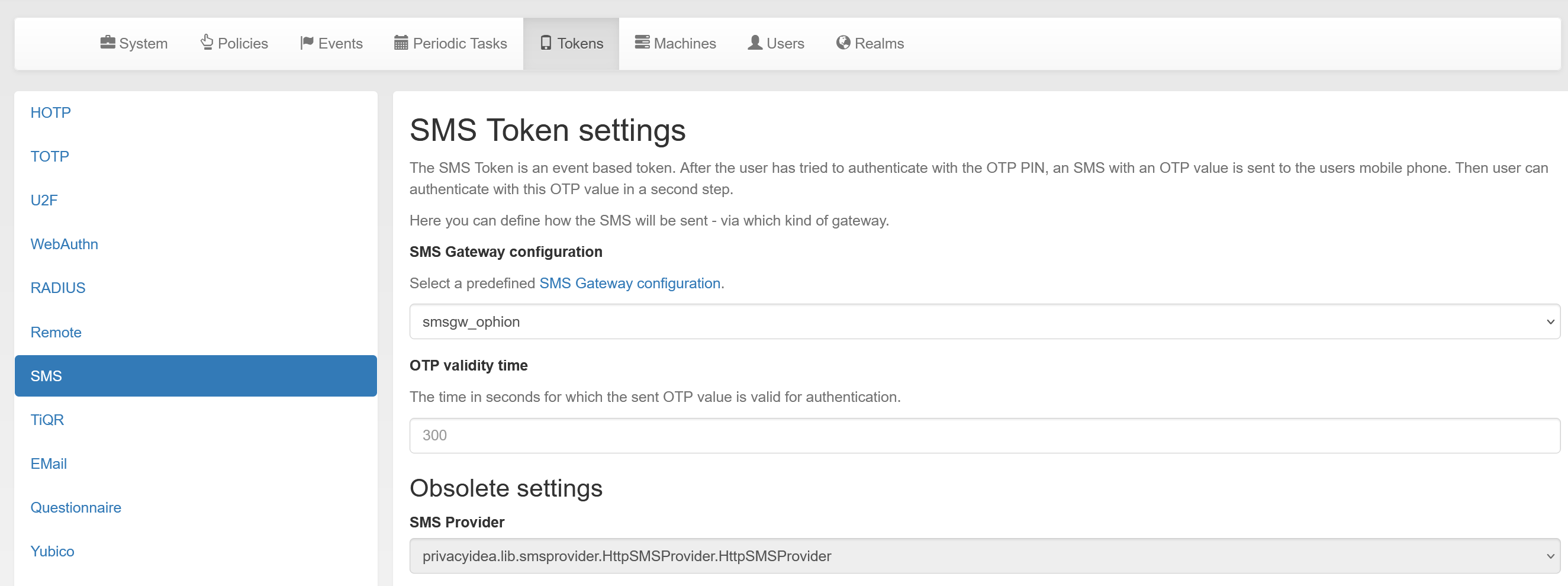Select the Tokens label text
Screen dimensions: 1568x586
pyautogui.click(x=580, y=43)
